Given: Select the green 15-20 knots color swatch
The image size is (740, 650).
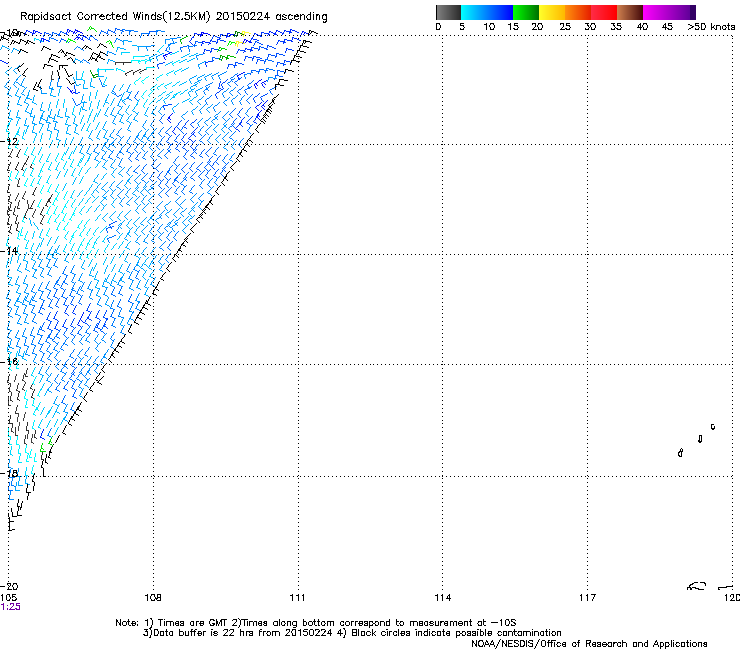Looking at the screenshot, I should (526, 12).
